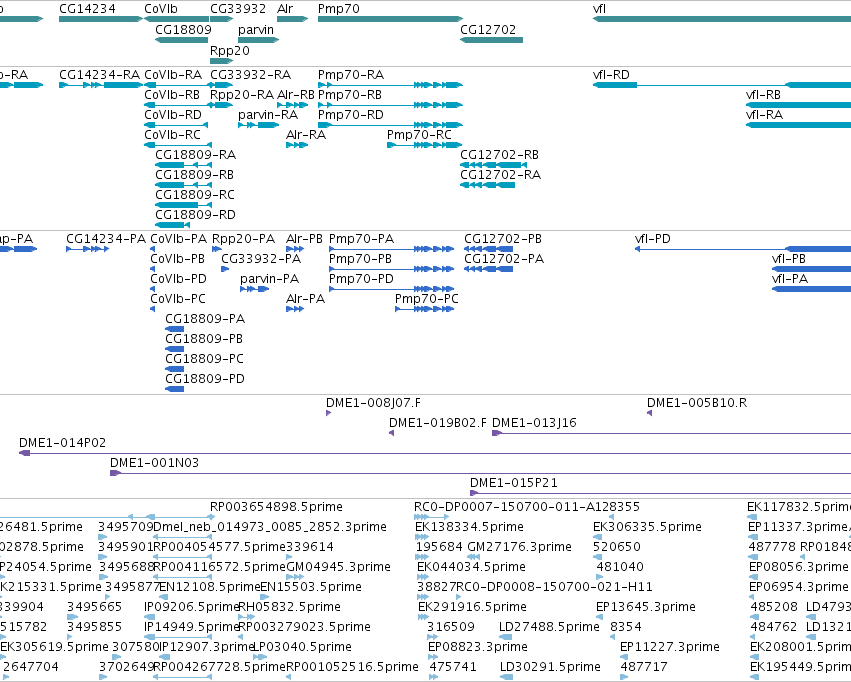The height and width of the screenshot is (682, 851).
Task: Select transcript CG12702-RA
Action: pos(487,185)
